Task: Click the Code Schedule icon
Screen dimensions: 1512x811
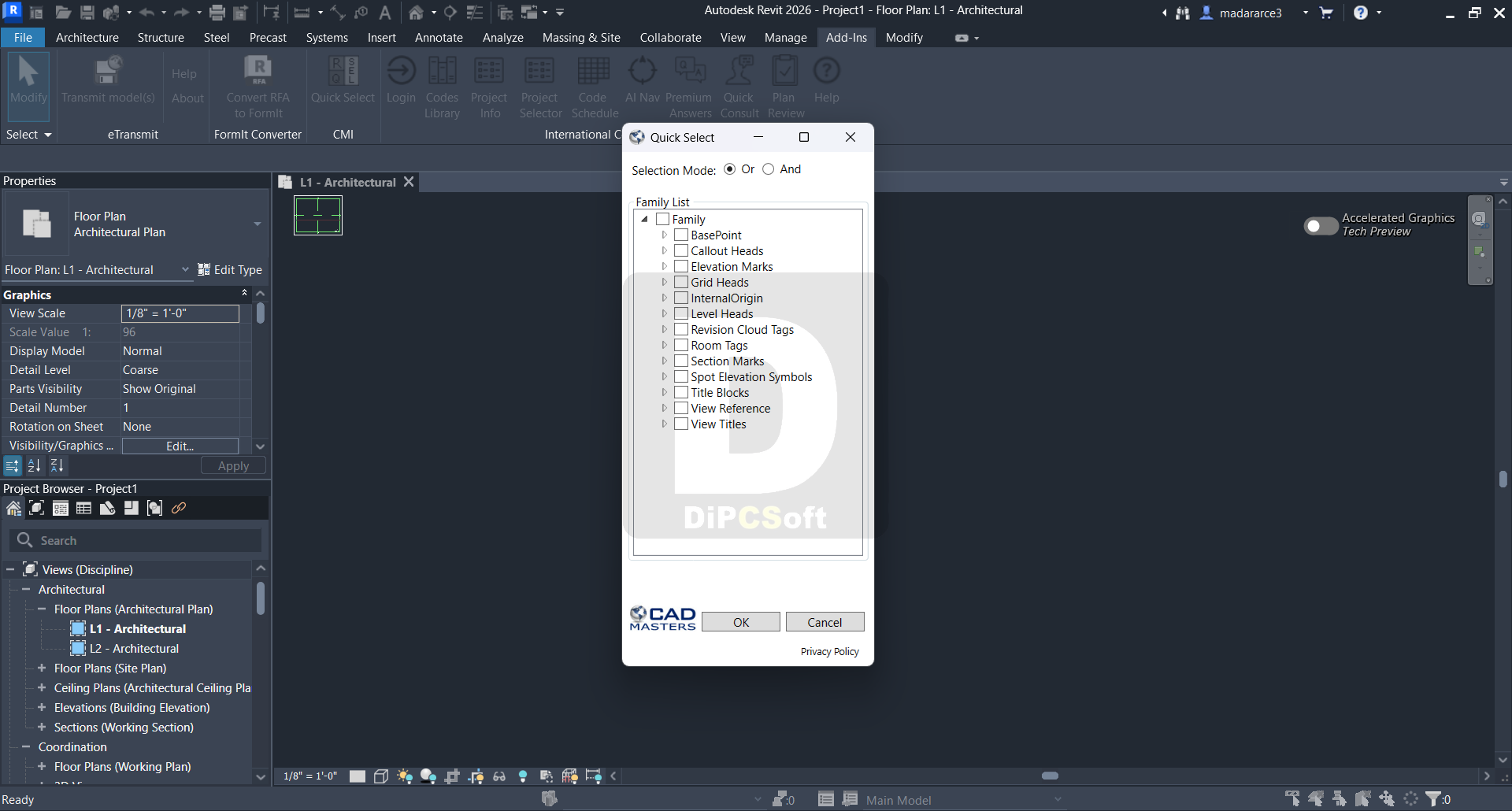Action: 593,72
